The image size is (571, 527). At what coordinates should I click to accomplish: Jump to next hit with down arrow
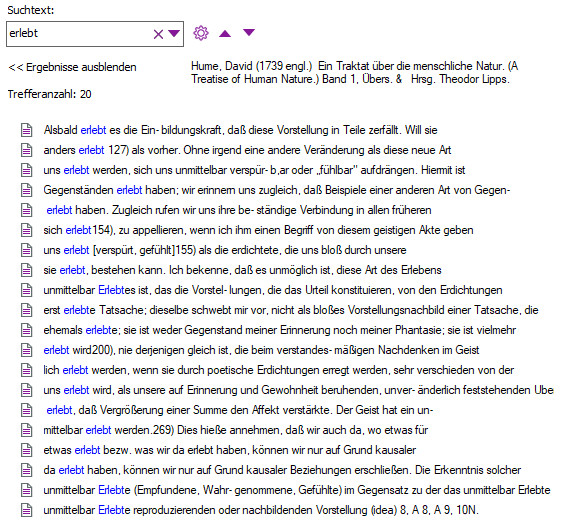click(249, 32)
